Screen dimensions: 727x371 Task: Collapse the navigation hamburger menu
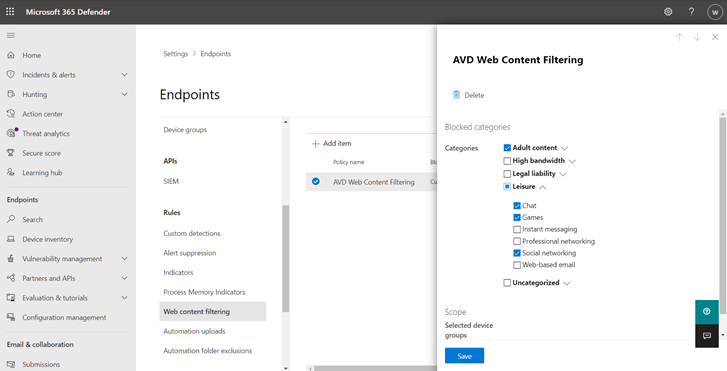point(11,36)
